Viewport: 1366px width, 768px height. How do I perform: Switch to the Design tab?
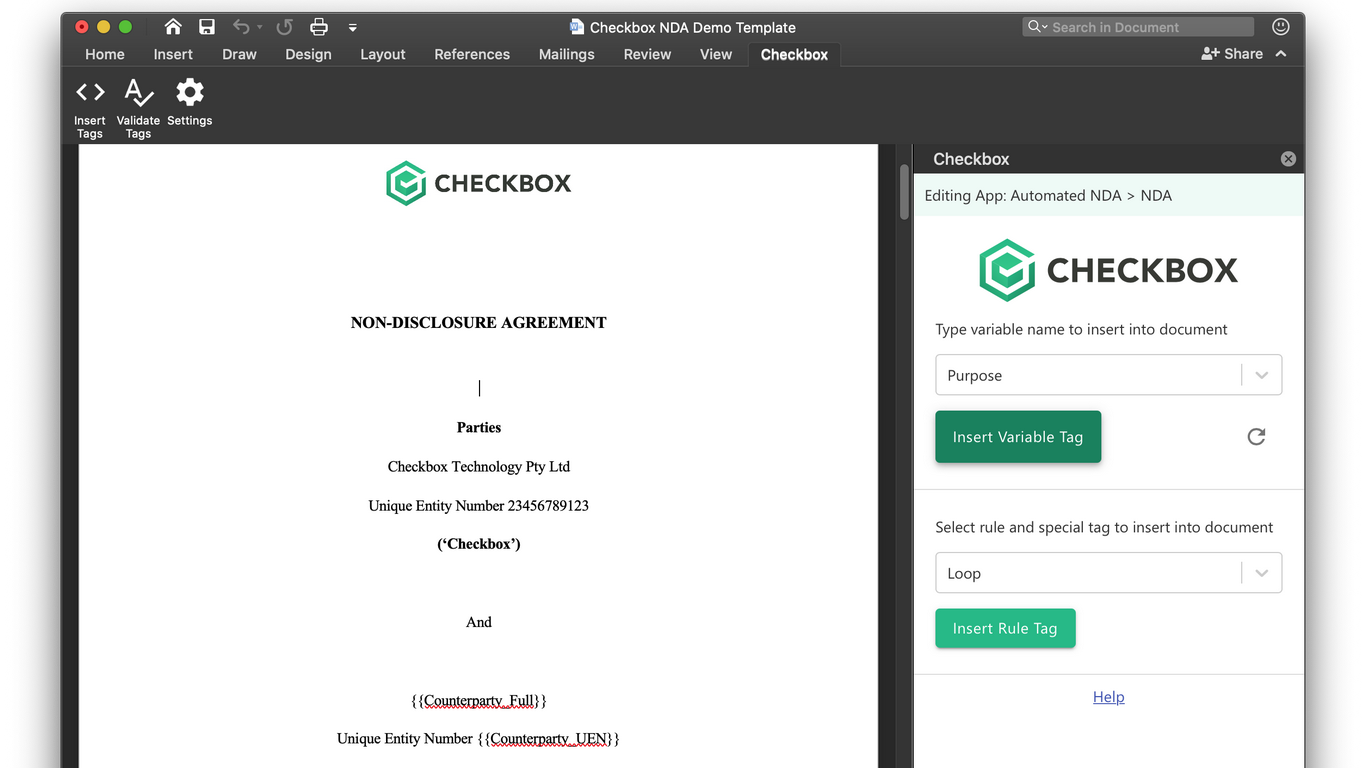click(x=308, y=54)
